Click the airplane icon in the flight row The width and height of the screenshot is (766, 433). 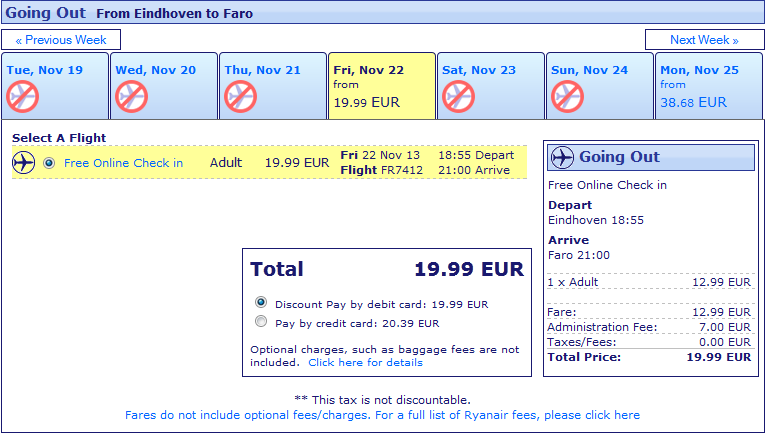(x=23, y=163)
